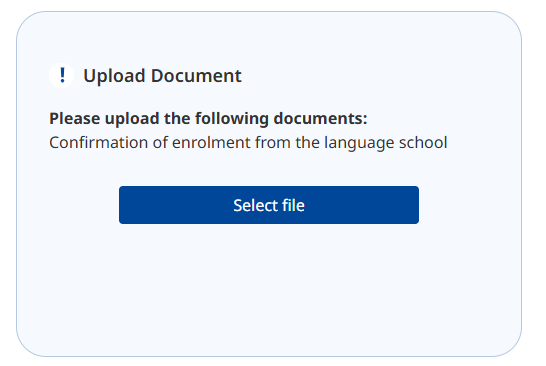The height and width of the screenshot is (366, 546).
Task: Open the file chooser via Select file
Action: (x=269, y=205)
